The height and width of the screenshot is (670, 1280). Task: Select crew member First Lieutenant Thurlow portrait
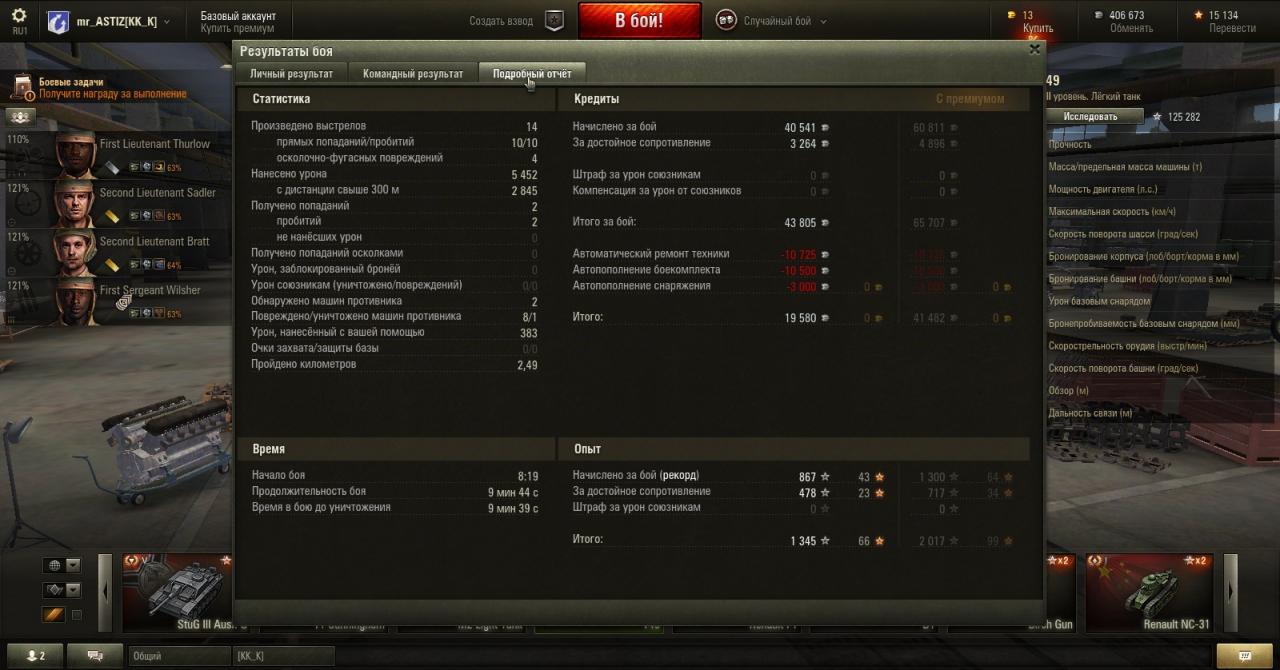[75, 154]
